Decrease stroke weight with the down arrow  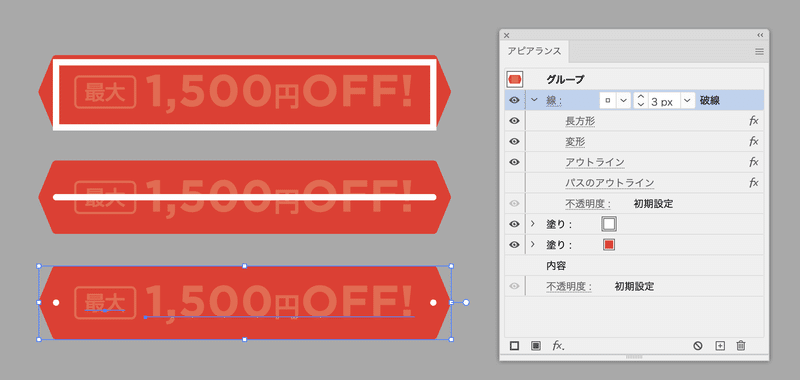pyautogui.click(x=641, y=104)
